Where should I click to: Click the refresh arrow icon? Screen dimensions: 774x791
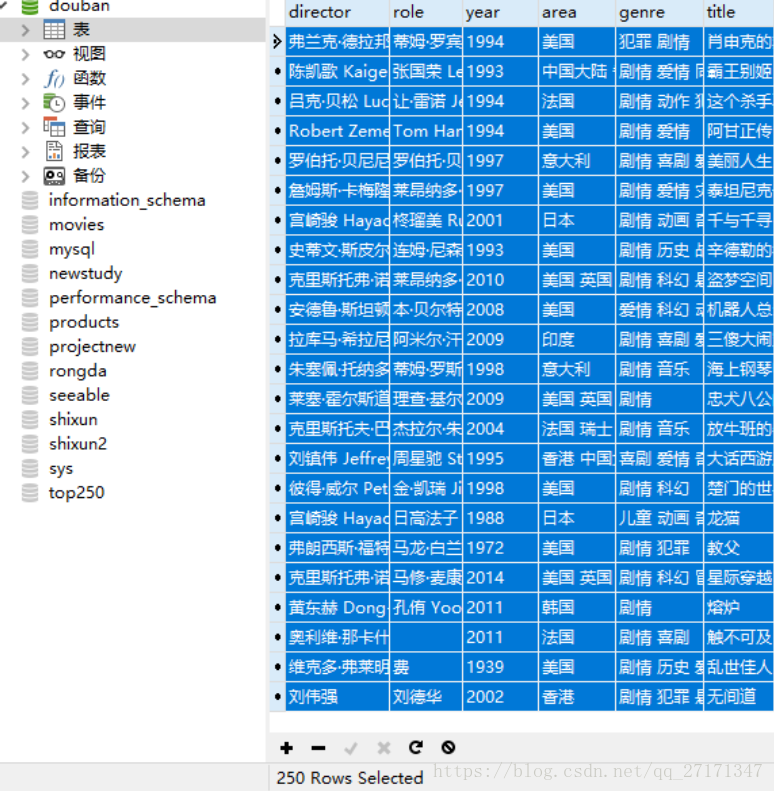[x=416, y=747]
